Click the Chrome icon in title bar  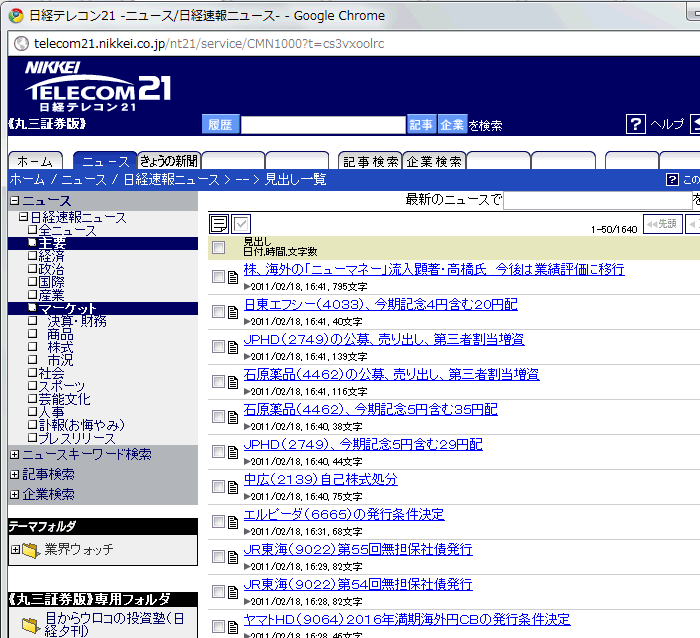(x=16, y=16)
